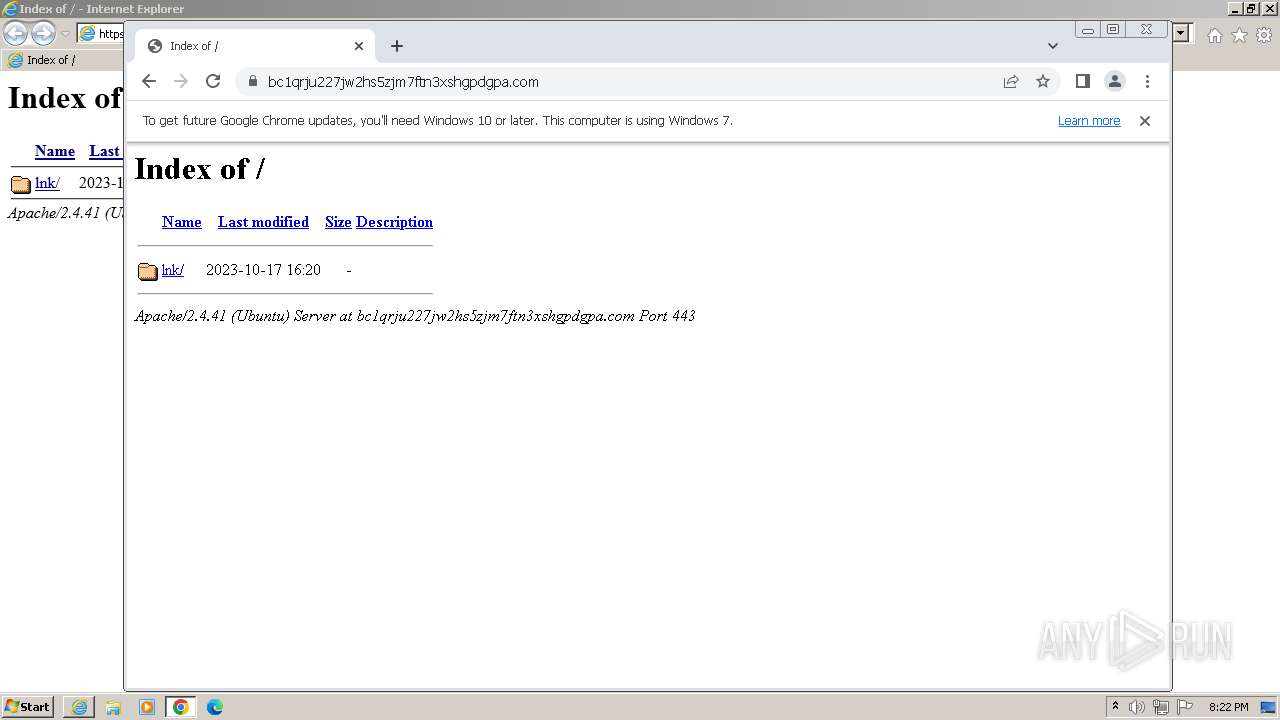The width and height of the screenshot is (1280, 720).
Task: Open Windows Media Player from the taskbar
Action: (147, 707)
